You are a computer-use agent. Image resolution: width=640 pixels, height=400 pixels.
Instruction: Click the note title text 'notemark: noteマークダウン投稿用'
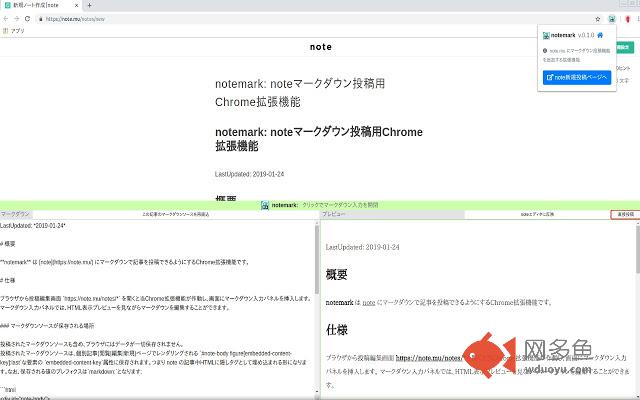click(300, 84)
